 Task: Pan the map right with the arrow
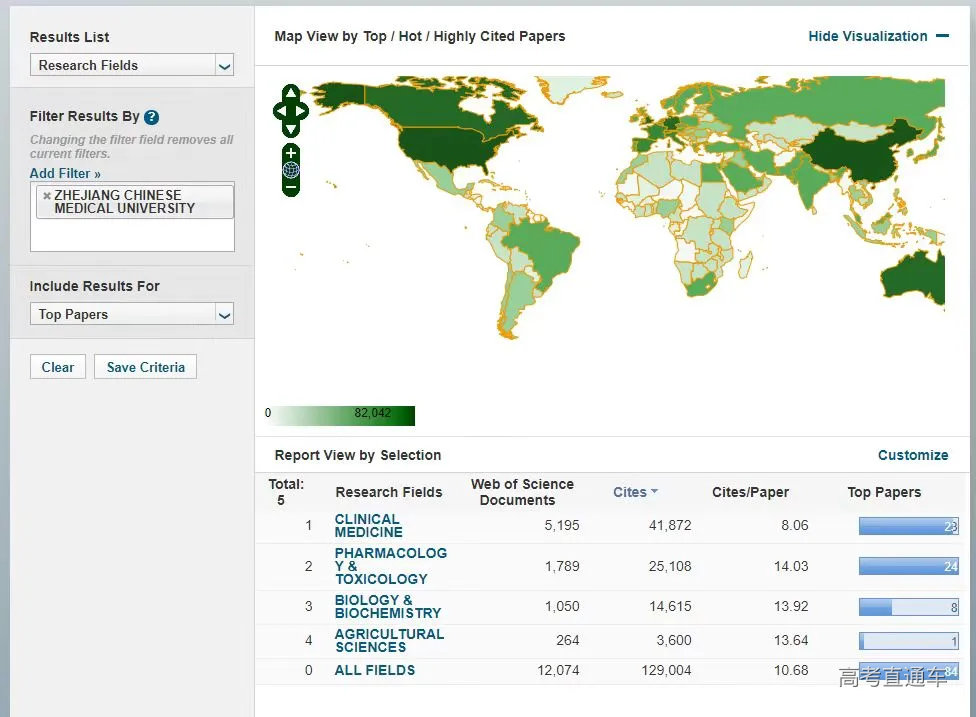tap(303, 110)
